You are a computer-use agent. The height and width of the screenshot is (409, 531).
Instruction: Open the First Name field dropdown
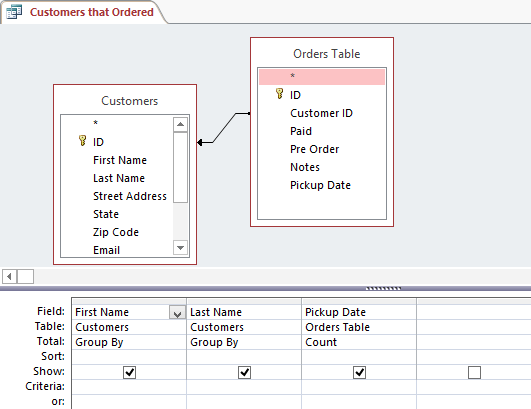point(177,313)
